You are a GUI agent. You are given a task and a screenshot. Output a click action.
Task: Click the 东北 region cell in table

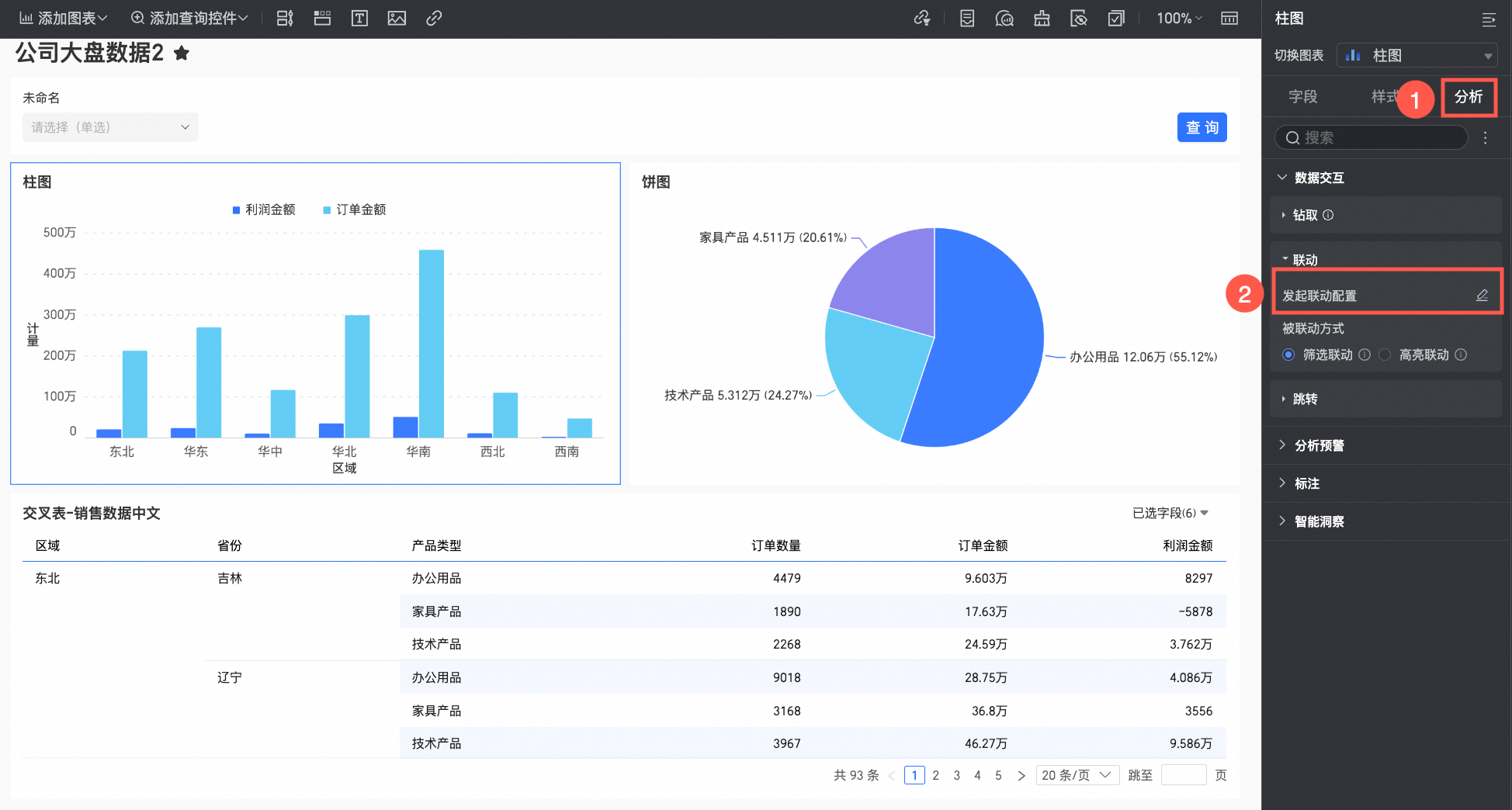(47, 578)
